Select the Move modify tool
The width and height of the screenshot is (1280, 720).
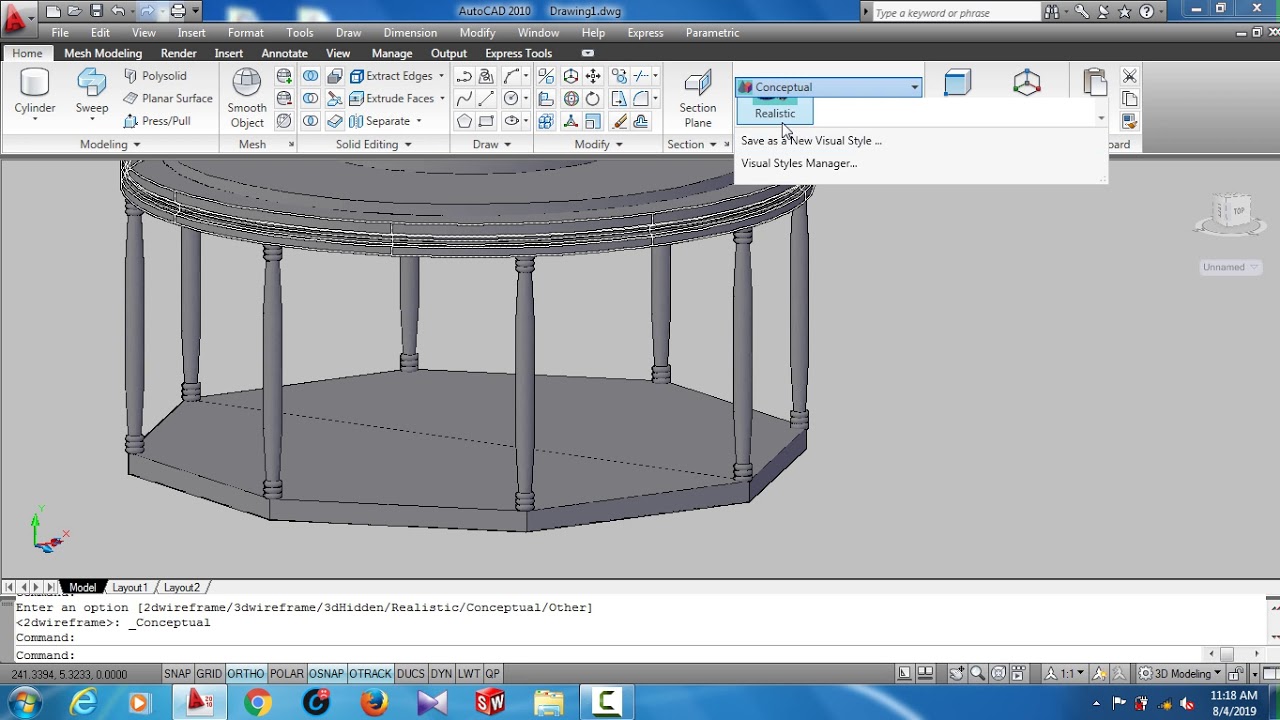[x=593, y=76]
